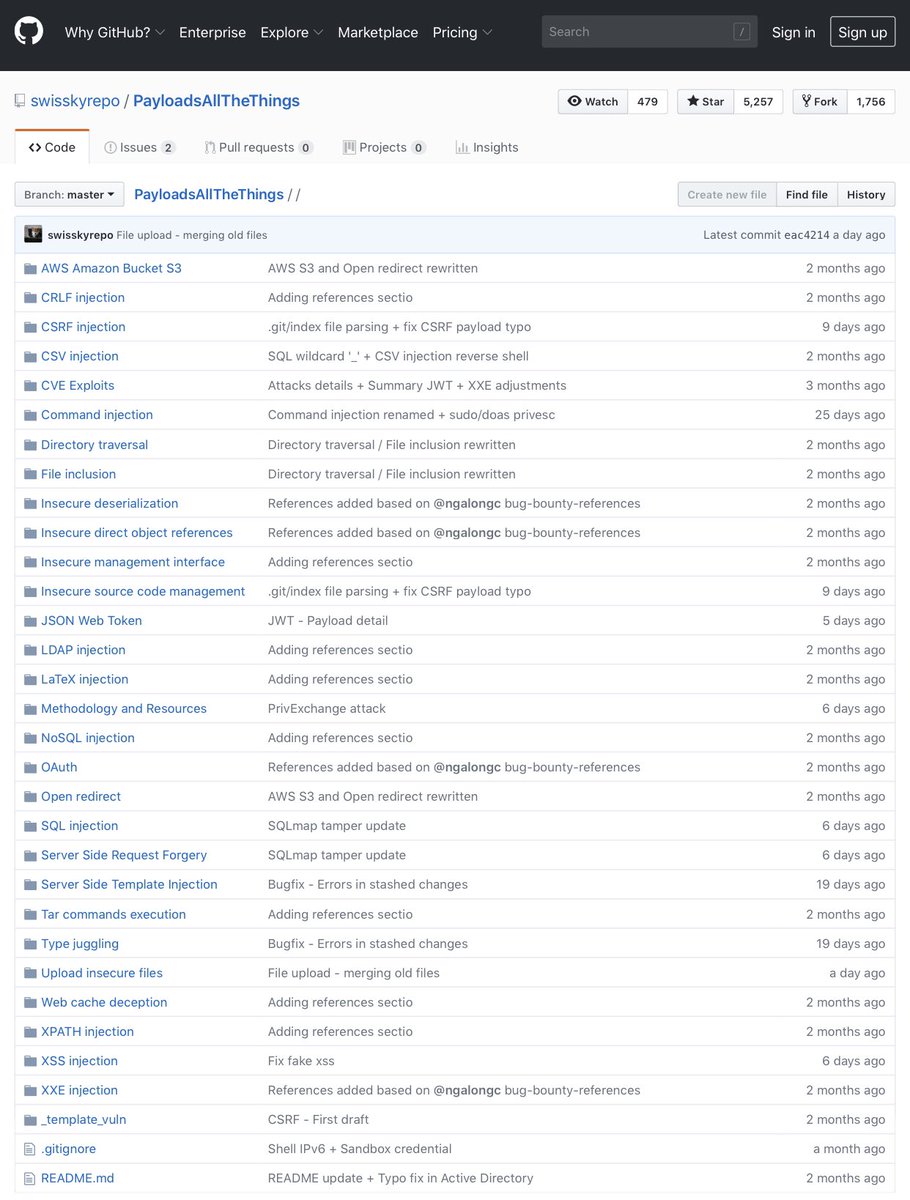Open PayloadsAllTheThings repository title link
910x1200 pixels.
click(x=216, y=101)
